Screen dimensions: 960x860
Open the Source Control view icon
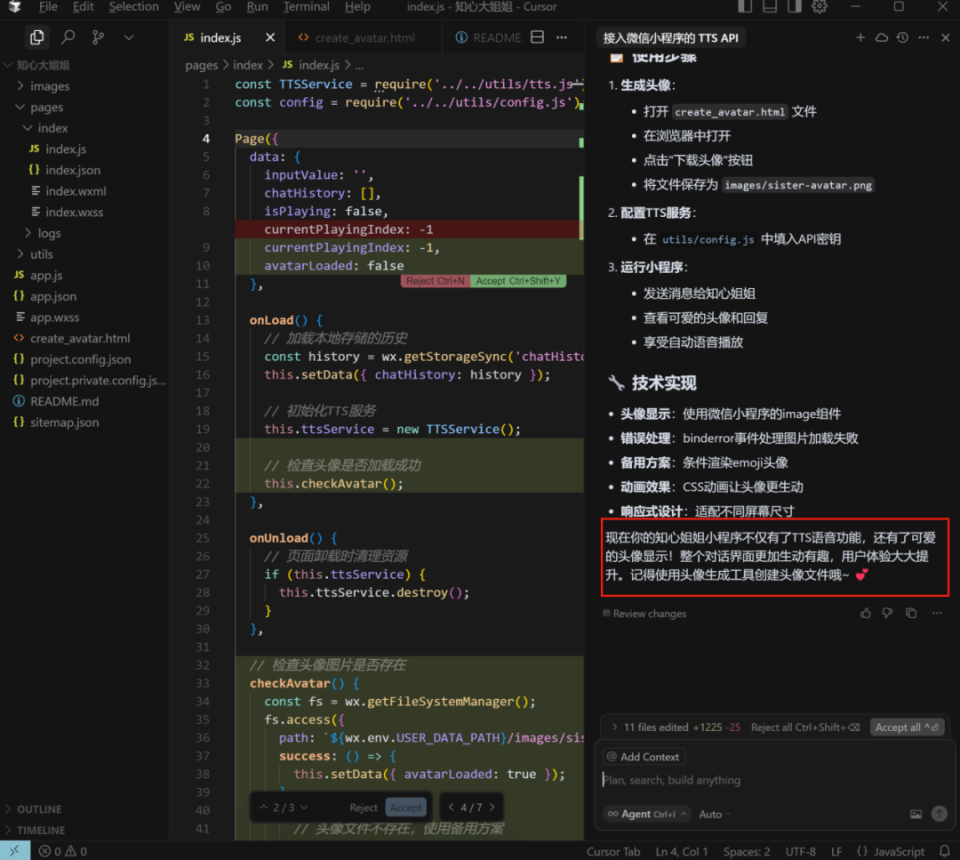click(98, 37)
